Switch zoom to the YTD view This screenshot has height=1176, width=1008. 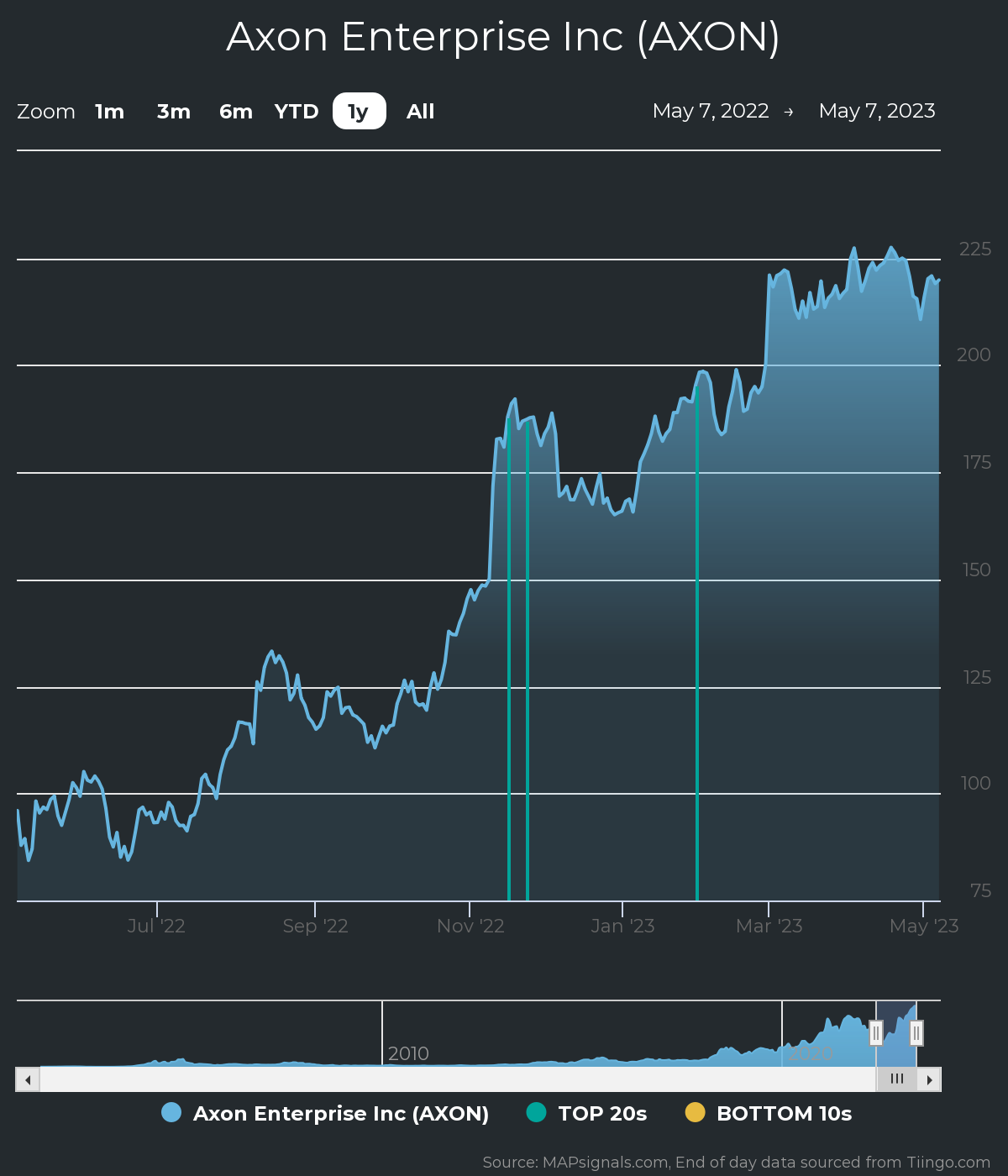(296, 110)
